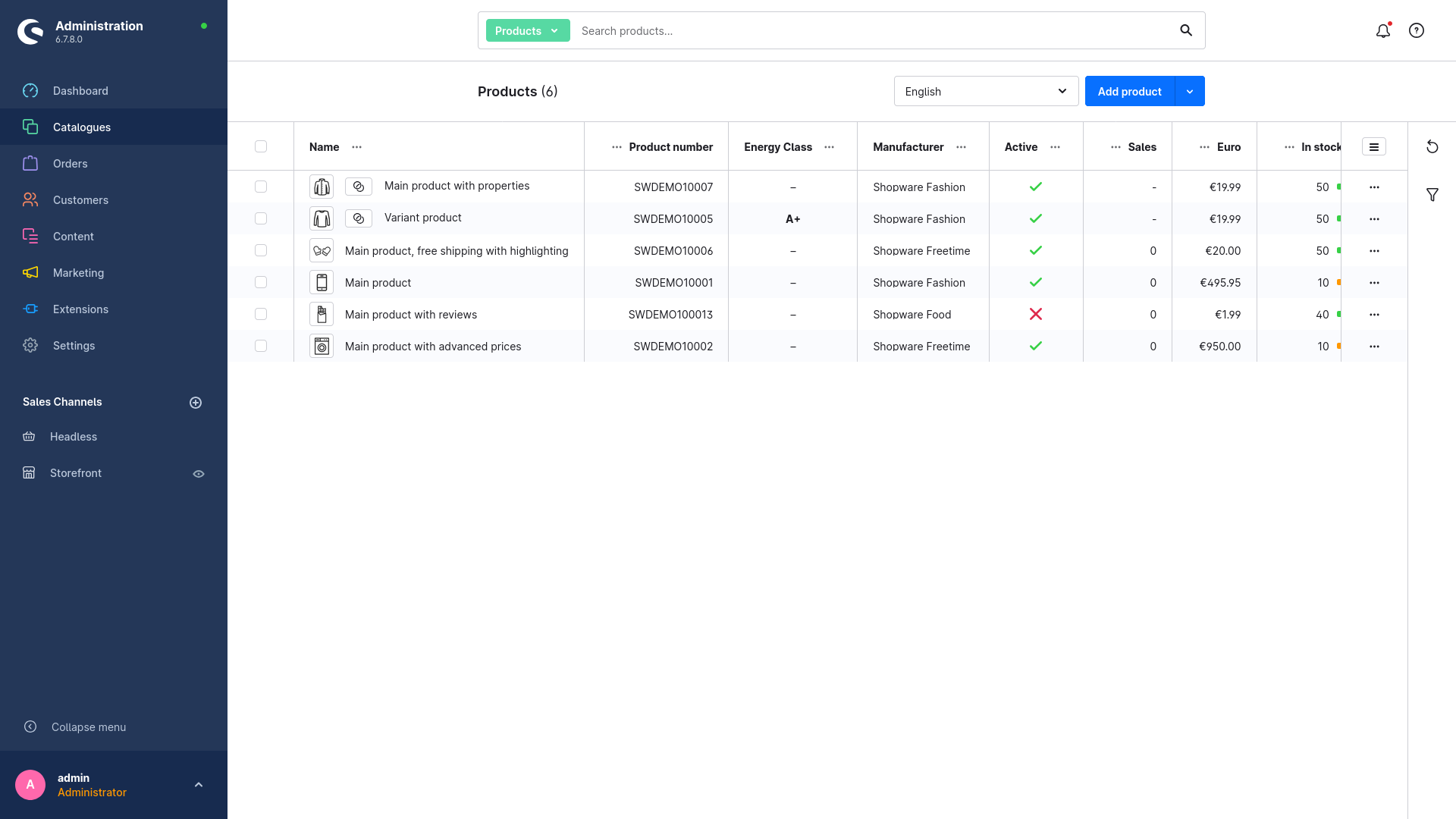This screenshot has height=819, width=1456.
Task: Click the Add product button
Action: [1129, 92]
